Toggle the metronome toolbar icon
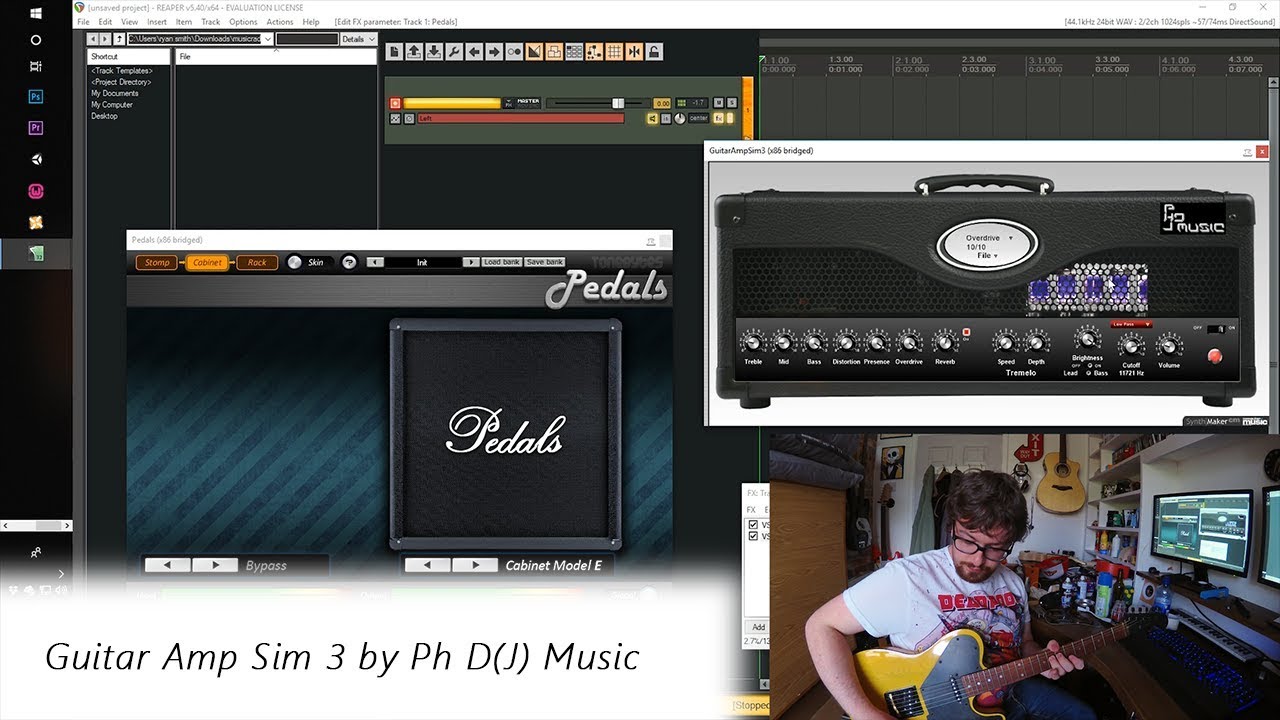1280x720 pixels. tap(514, 52)
